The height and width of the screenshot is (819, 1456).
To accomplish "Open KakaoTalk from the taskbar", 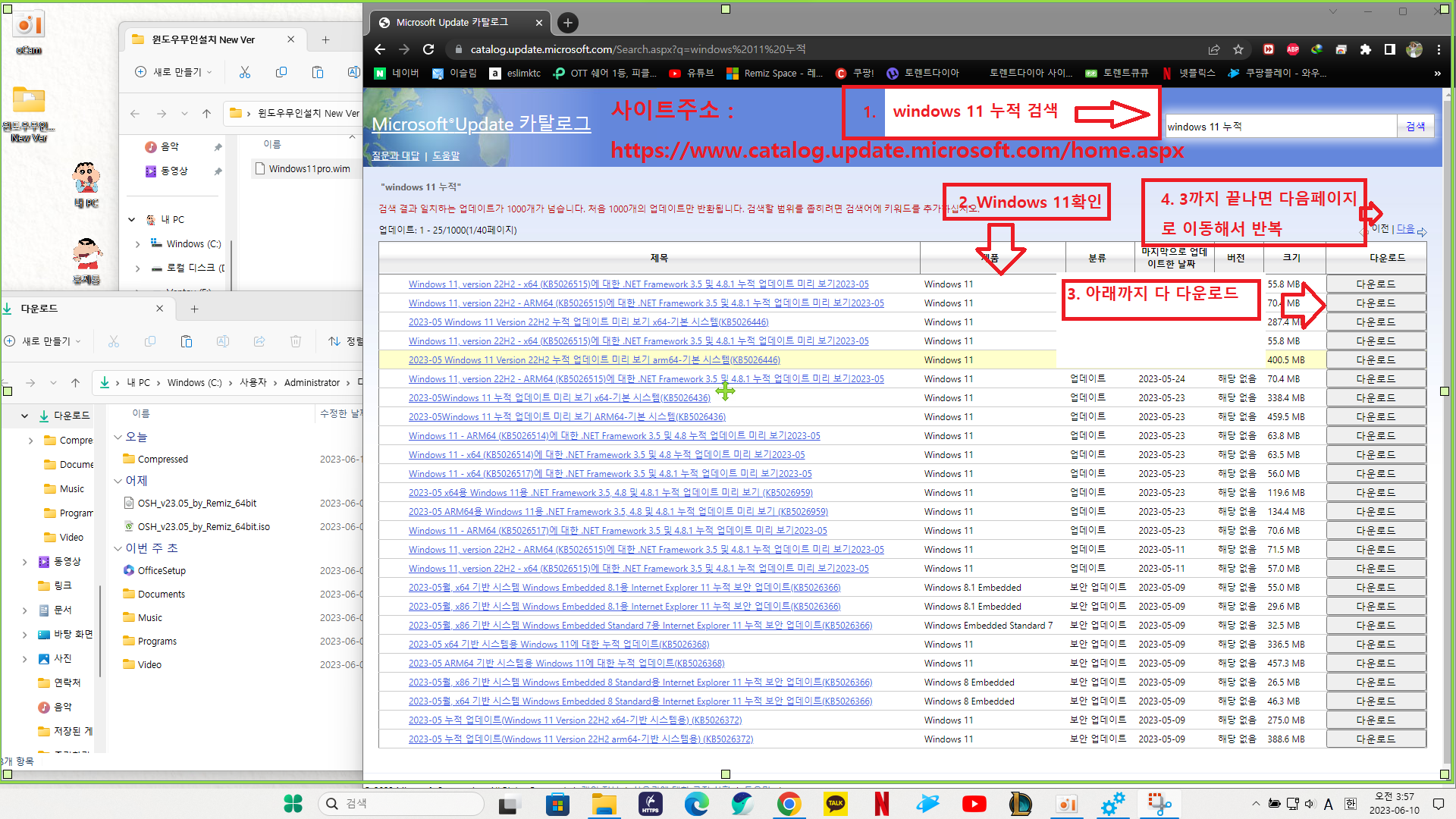I will 836,804.
